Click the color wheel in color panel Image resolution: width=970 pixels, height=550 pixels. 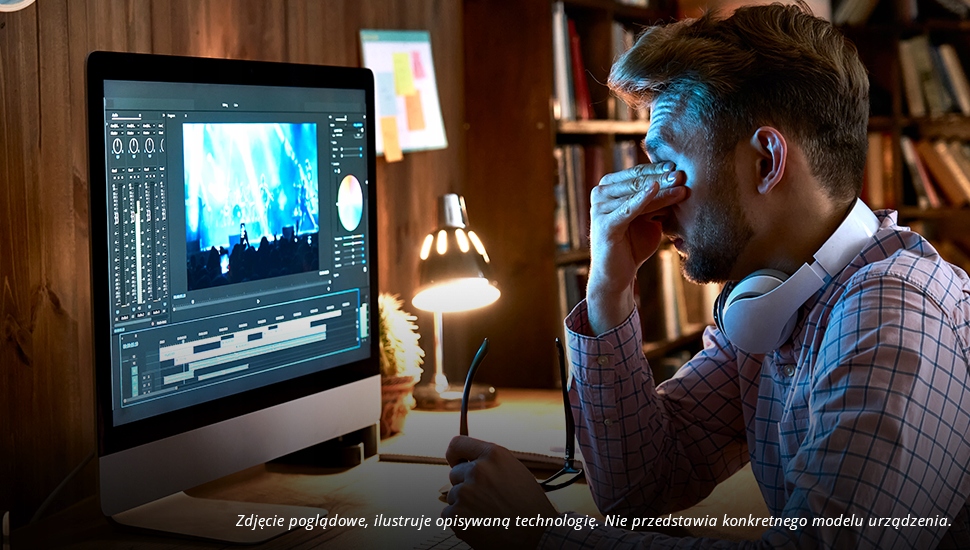click(x=350, y=203)
